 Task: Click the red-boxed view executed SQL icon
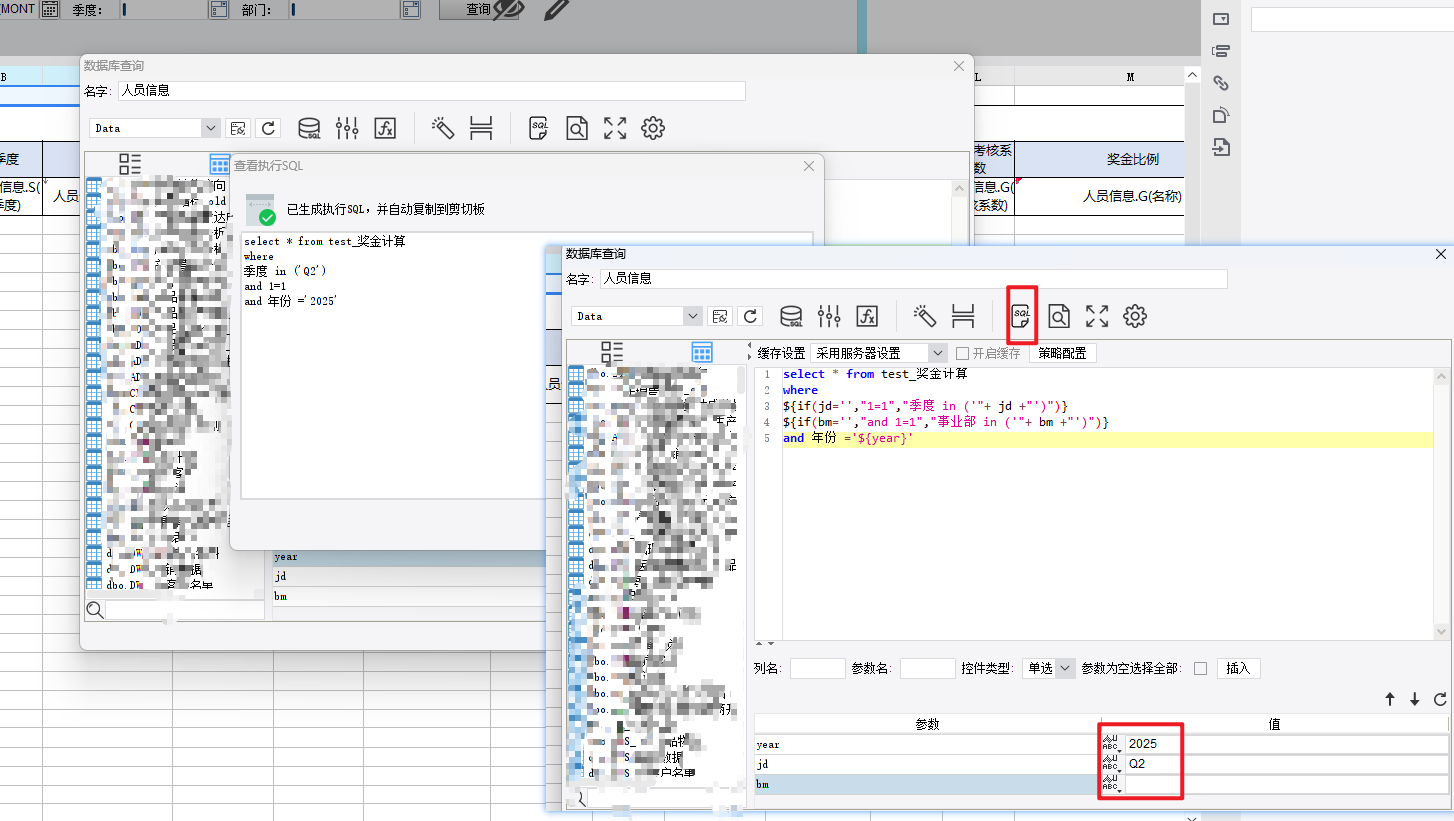click(x=1021, y=316)
